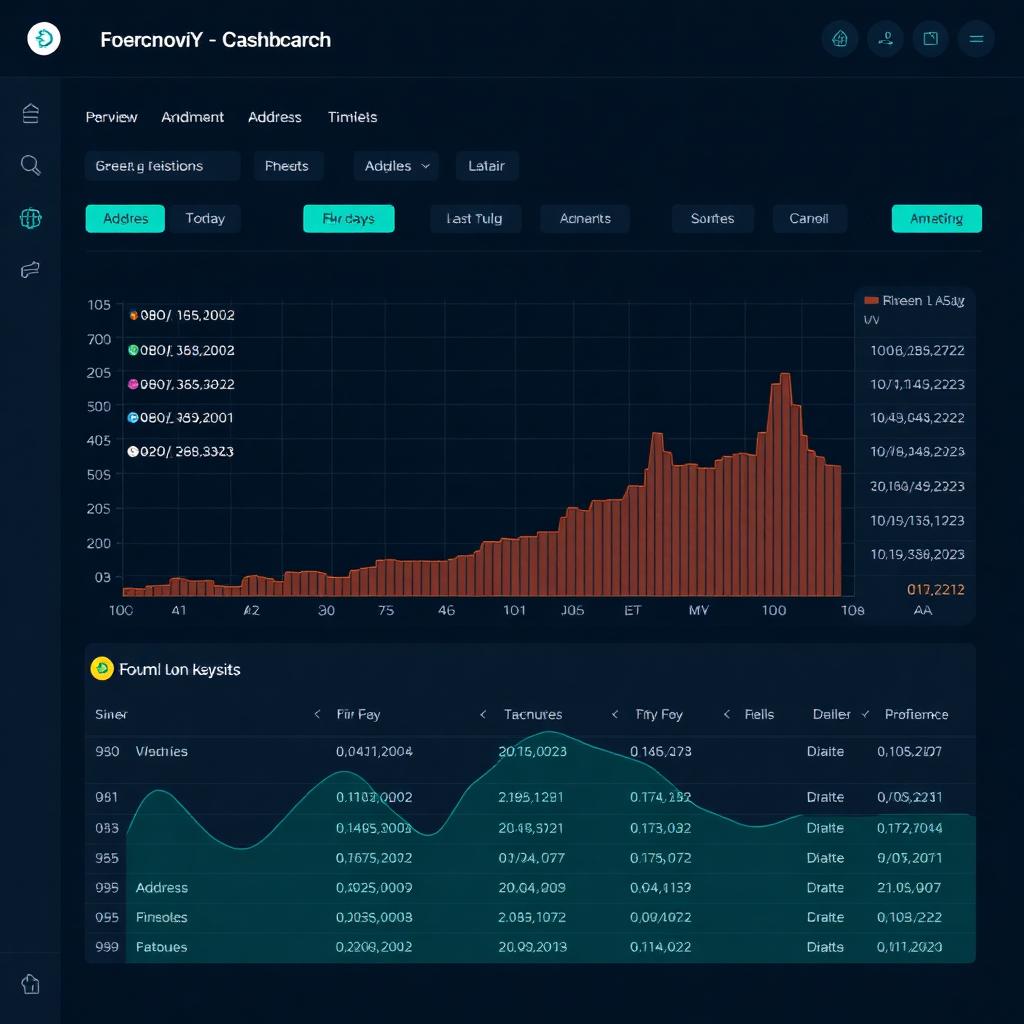Select the 095 Finsoles row
The height and width of the screenshot is (1024, 1024).
[x=530, y=918]
